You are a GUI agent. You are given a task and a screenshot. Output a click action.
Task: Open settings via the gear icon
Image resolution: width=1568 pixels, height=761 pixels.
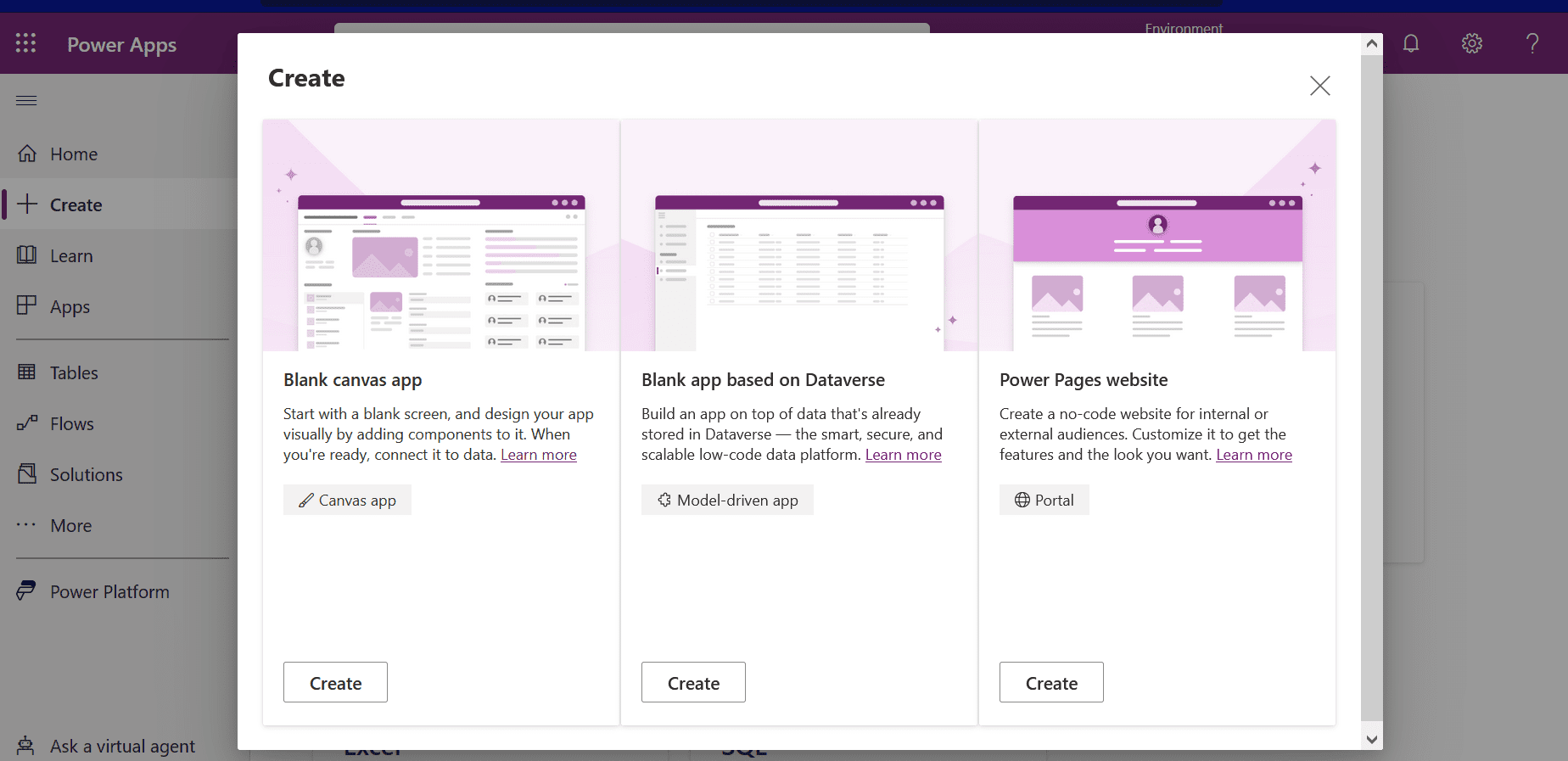point(1471,43)
